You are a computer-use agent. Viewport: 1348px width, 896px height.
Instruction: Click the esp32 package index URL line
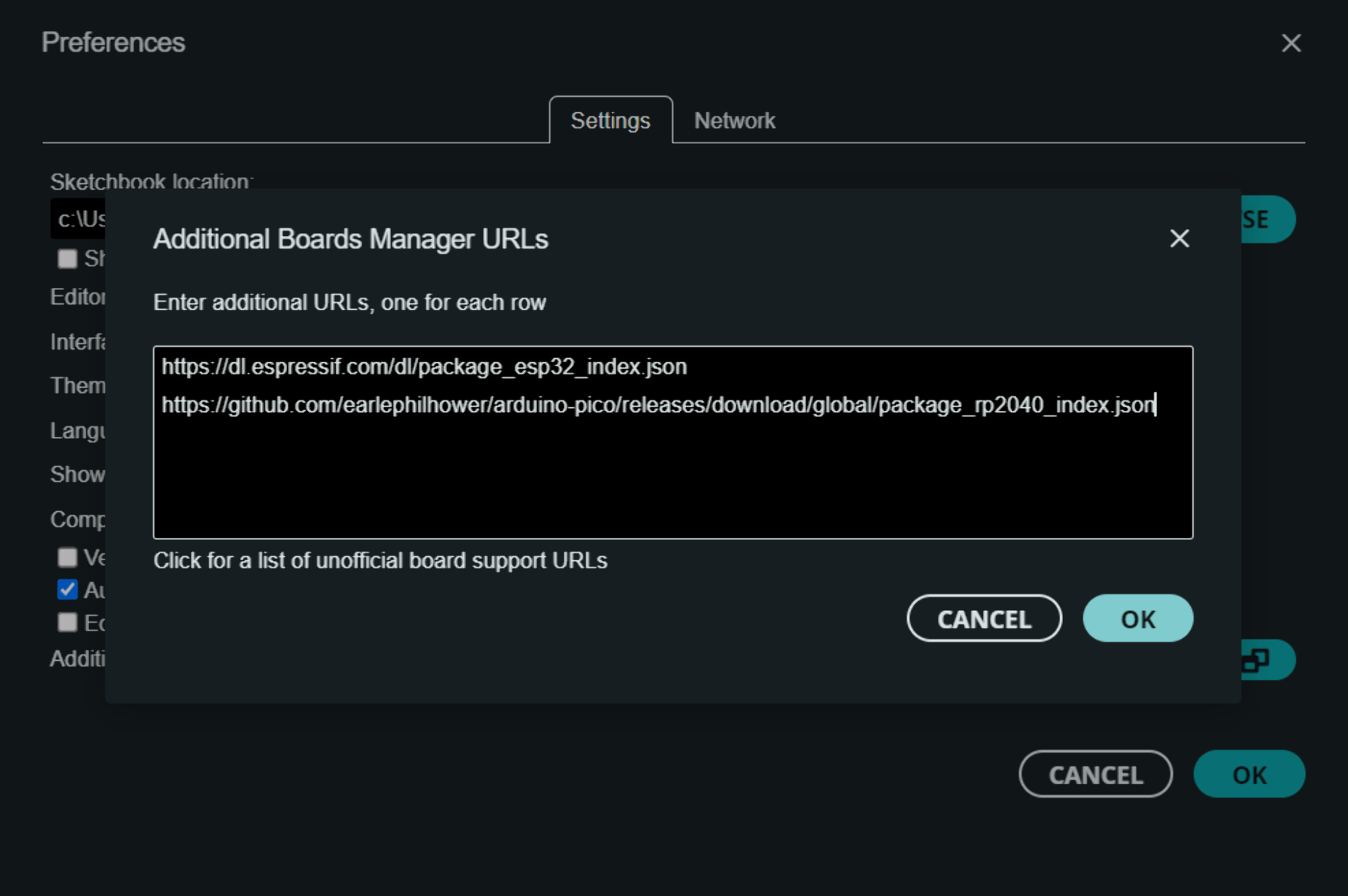(x=424, y=367)
